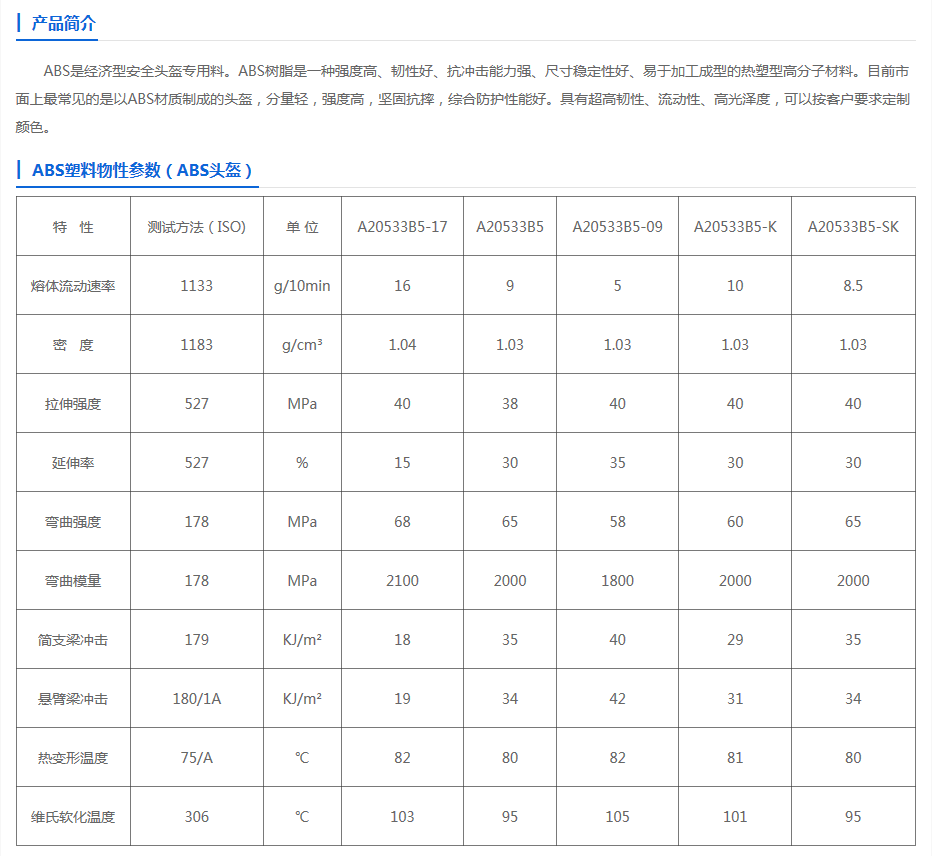Select the 测试方法 (ISO) column header
The height and width of the screenshot is (856, 932).
tap(197, 227)
